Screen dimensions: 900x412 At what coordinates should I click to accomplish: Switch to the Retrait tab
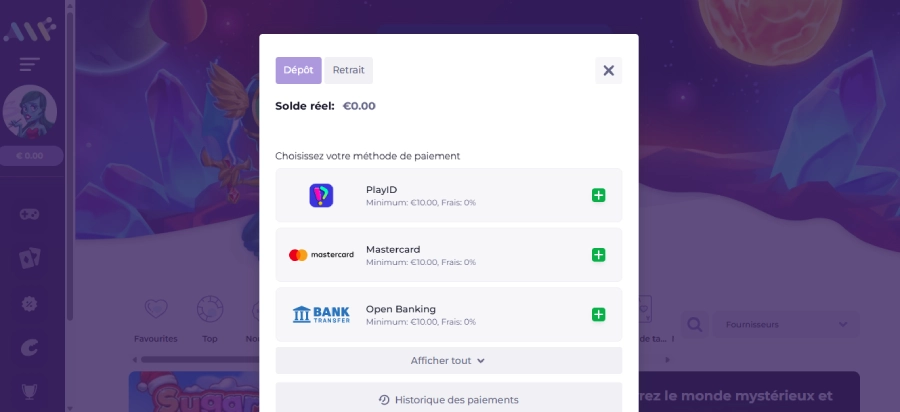348,70
